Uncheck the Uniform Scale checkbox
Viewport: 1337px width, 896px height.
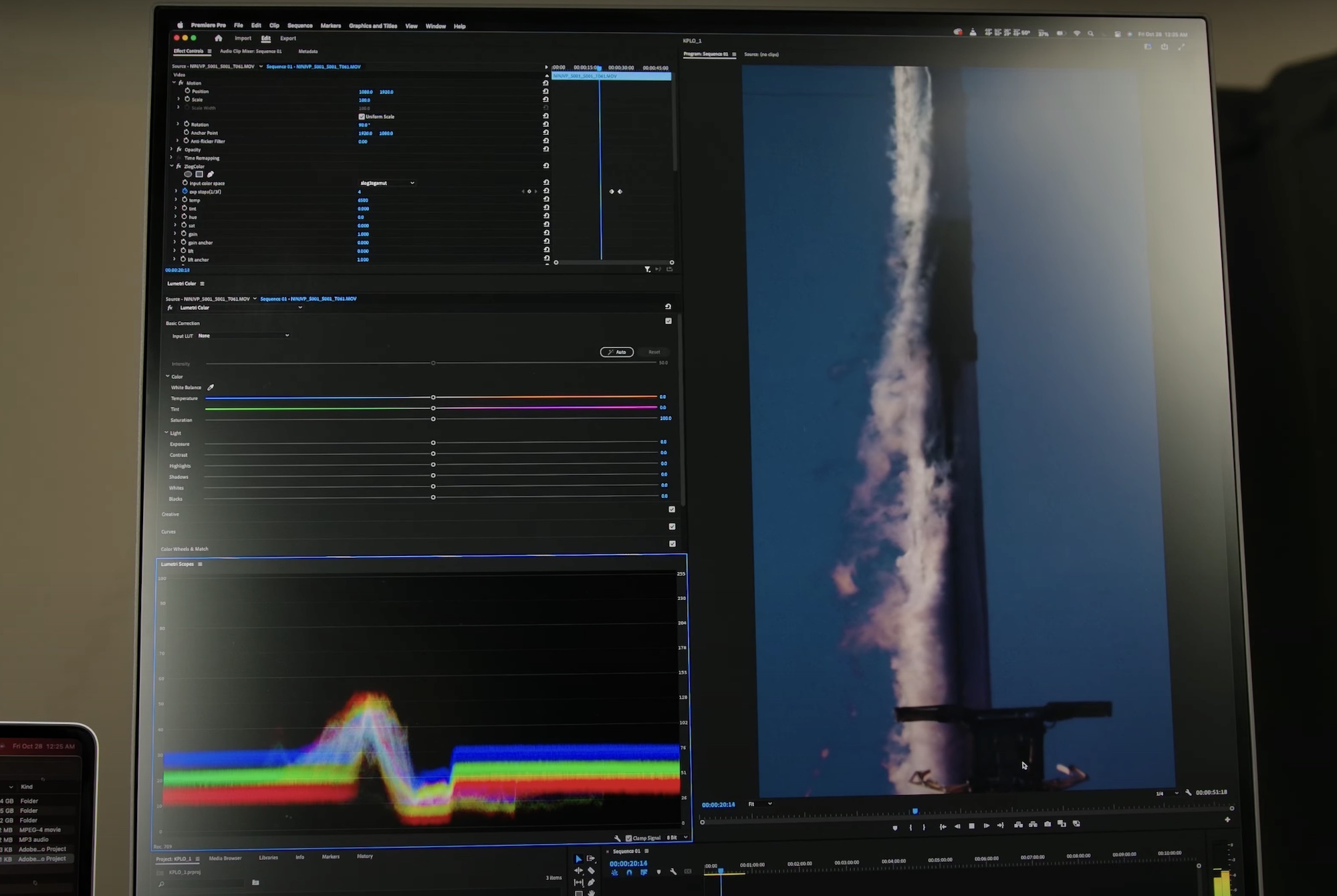pyautogui.click(x=362, y=116)
